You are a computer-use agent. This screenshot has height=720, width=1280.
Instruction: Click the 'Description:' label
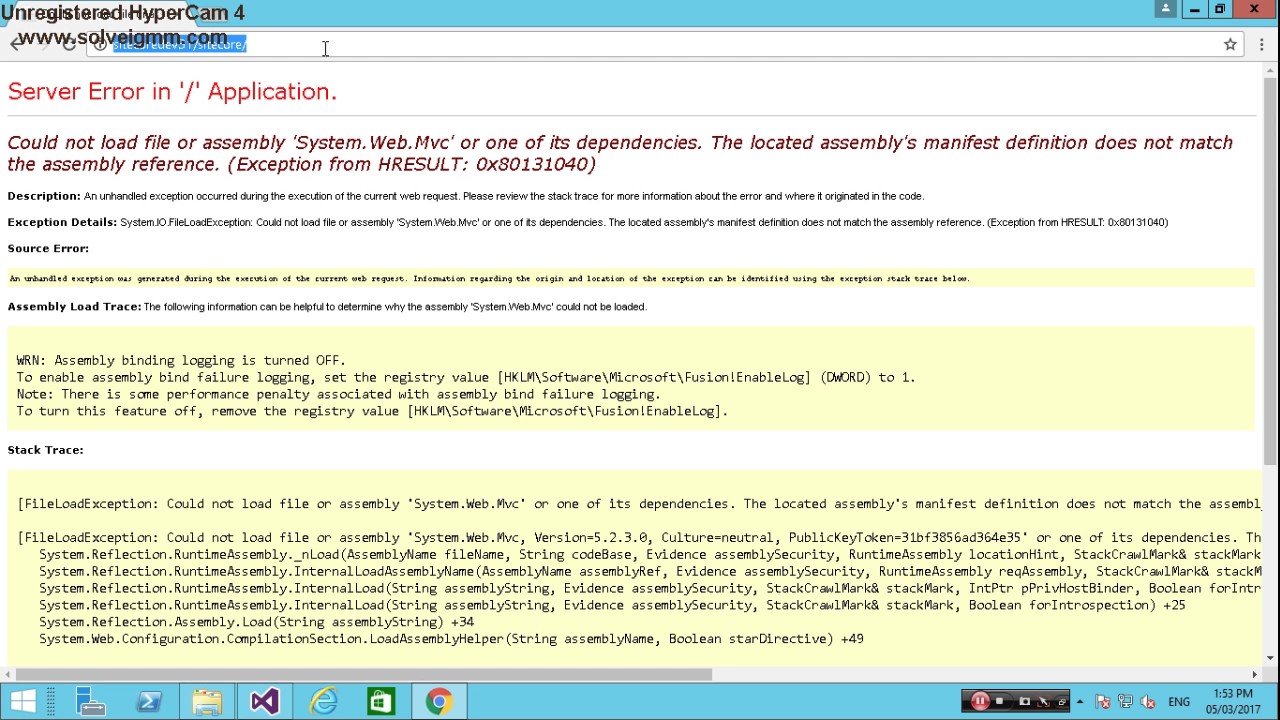44,196
